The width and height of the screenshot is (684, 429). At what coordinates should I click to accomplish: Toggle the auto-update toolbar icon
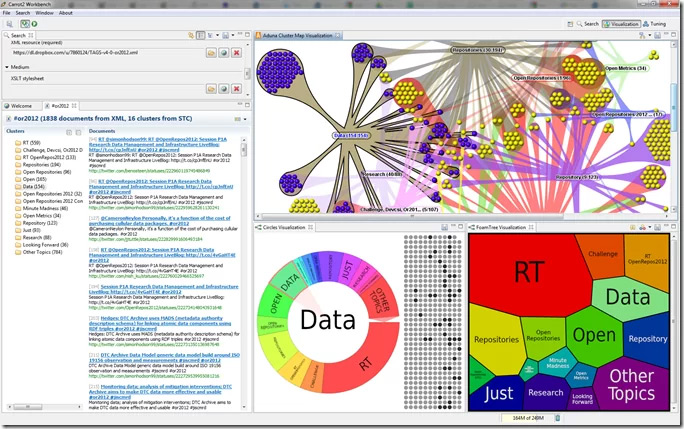(x=25, y=24)
